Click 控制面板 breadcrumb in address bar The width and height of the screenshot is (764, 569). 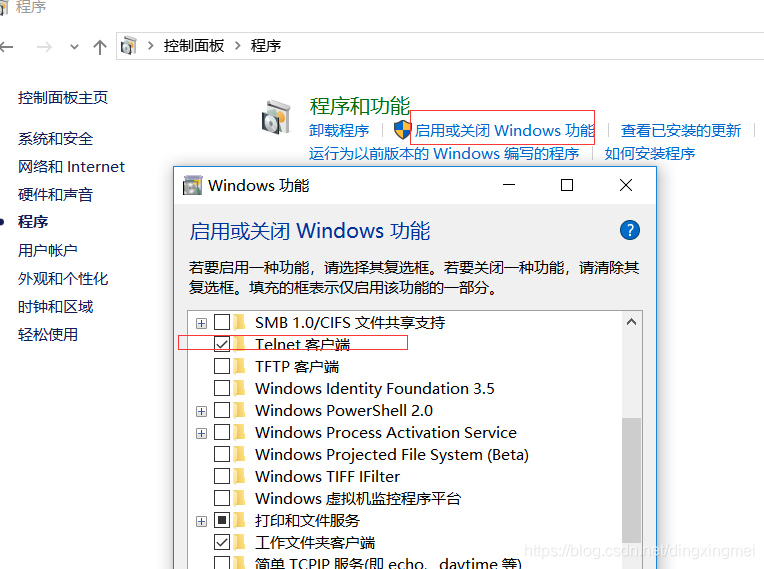click(194, 46)
